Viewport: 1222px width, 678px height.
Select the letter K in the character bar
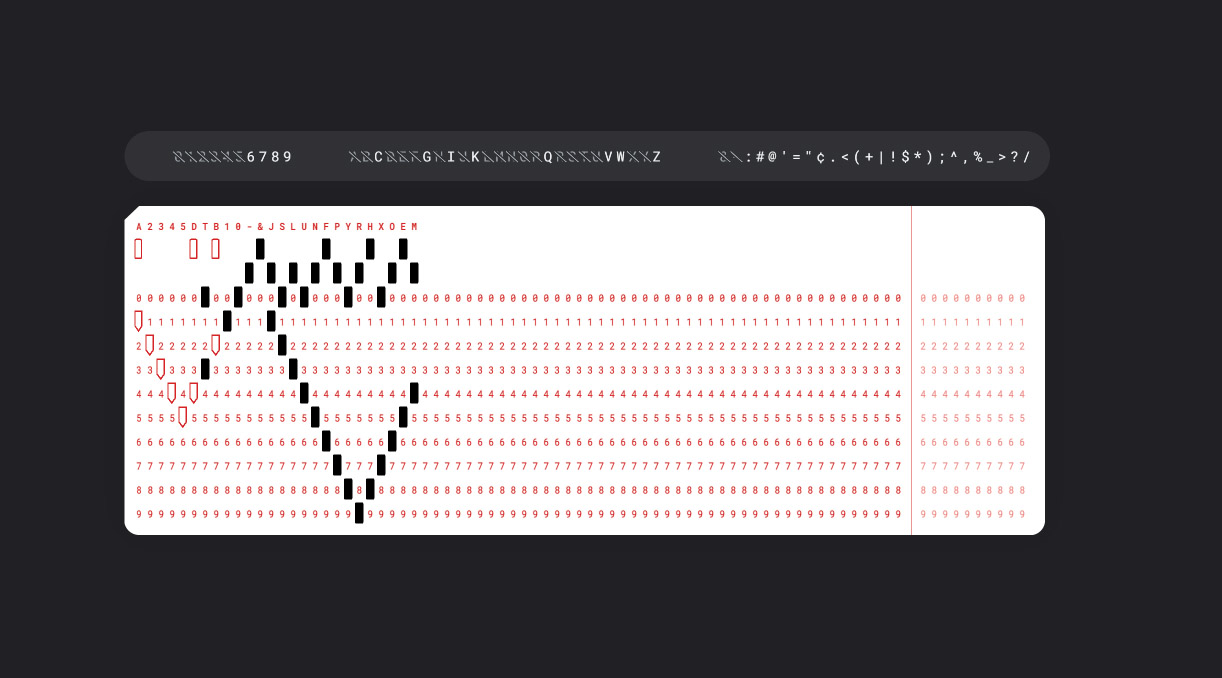click(x=475, y=157)
